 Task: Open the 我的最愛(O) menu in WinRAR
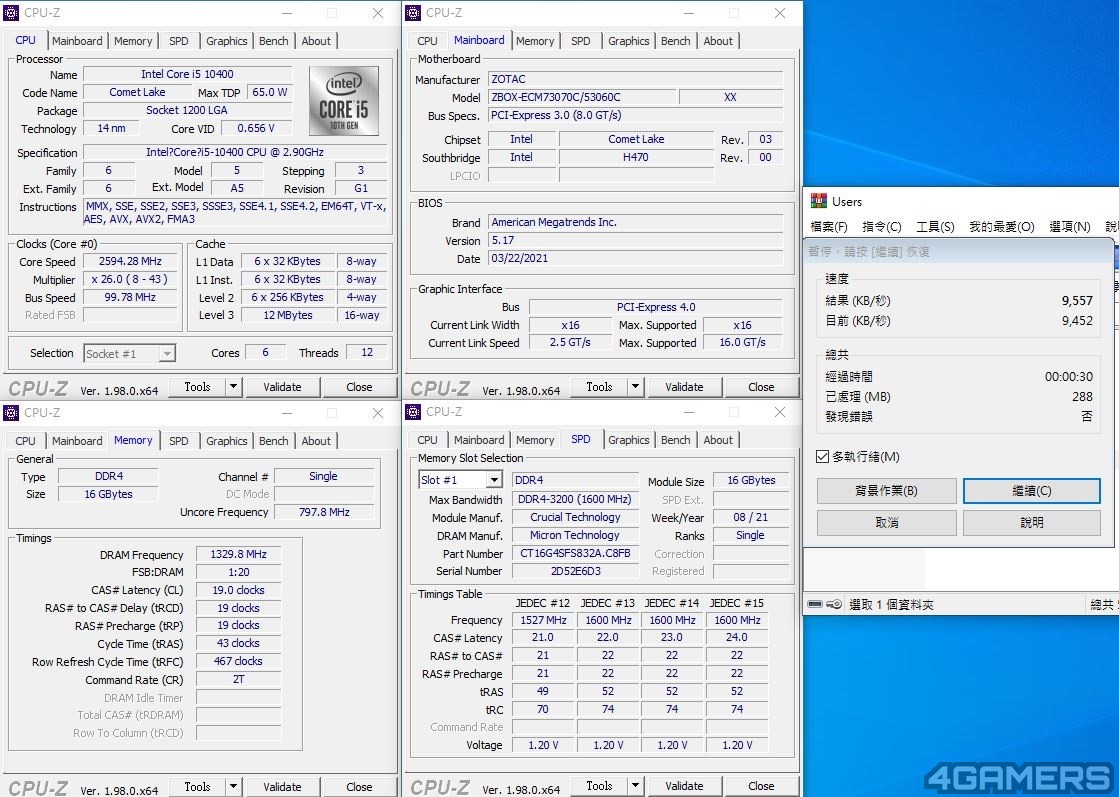click(x=1001, y=227)
